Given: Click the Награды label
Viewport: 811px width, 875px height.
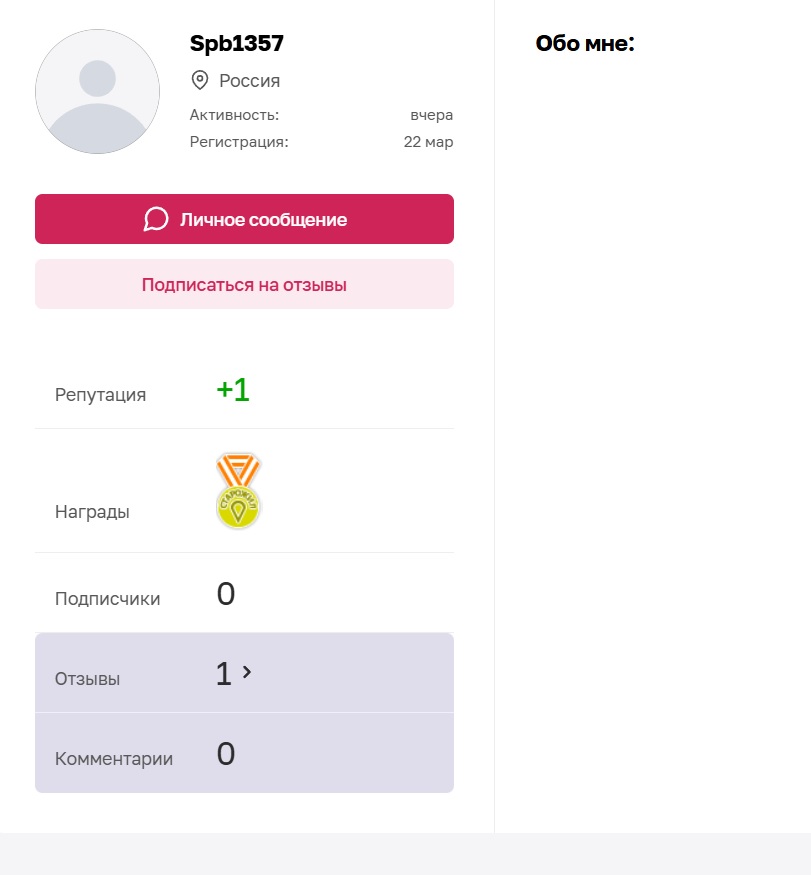Looking at the screenshot, I should (92, 512).
